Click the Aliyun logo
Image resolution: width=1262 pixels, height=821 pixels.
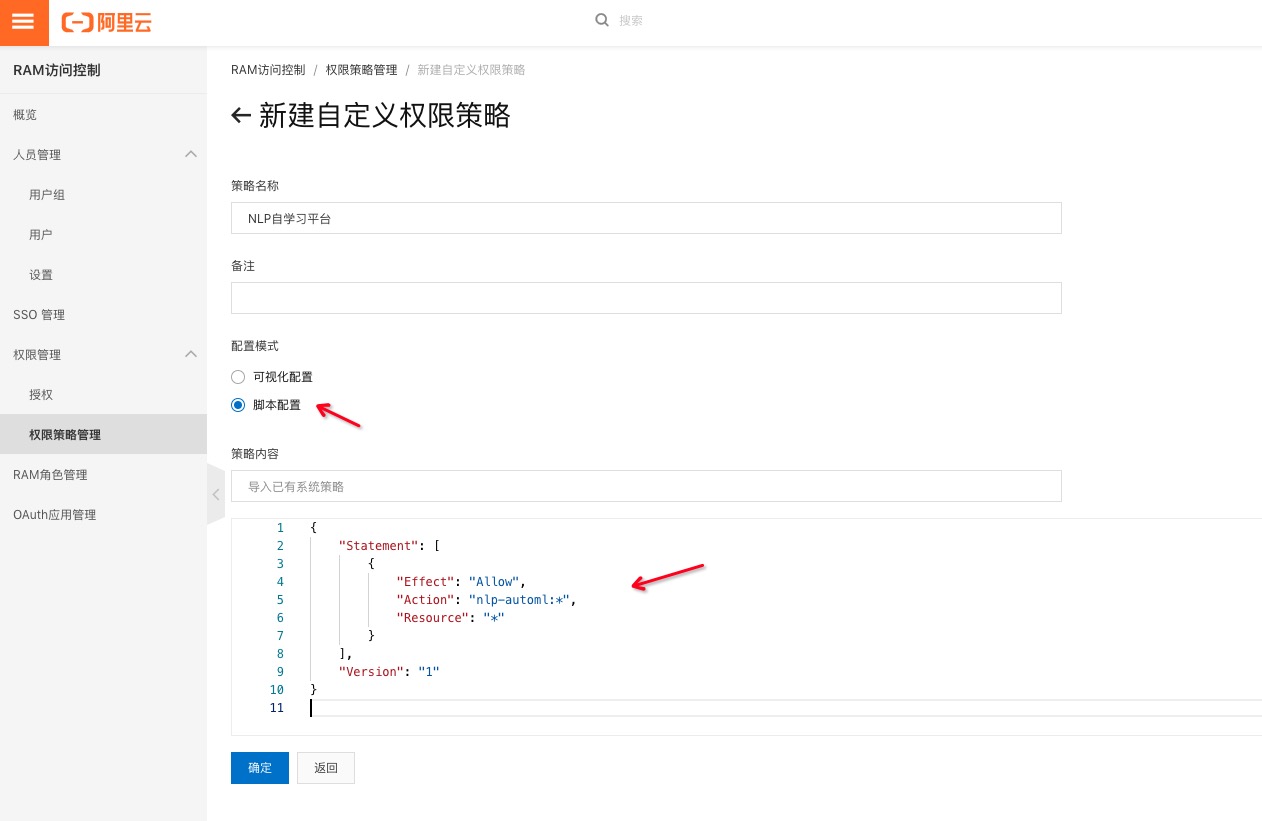pyautogui.click(x=107, y=22)
